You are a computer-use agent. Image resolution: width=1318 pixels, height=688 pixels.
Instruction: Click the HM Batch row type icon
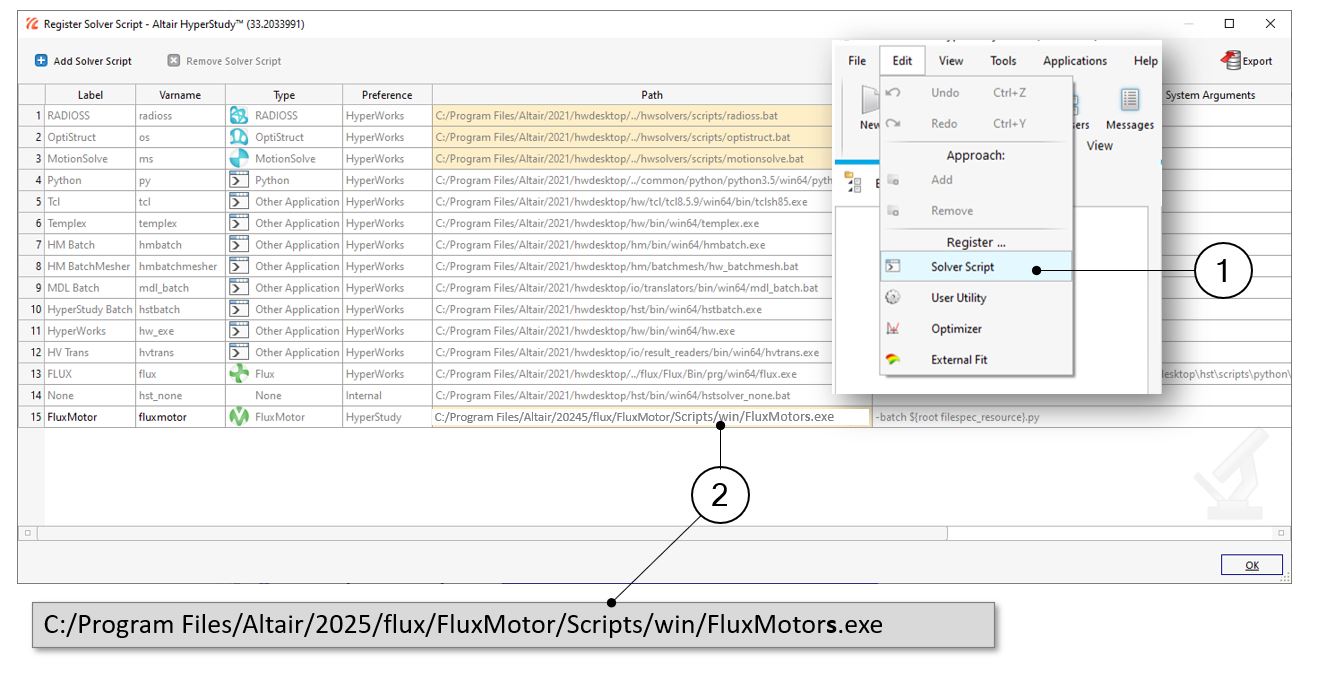coord(239,245)
